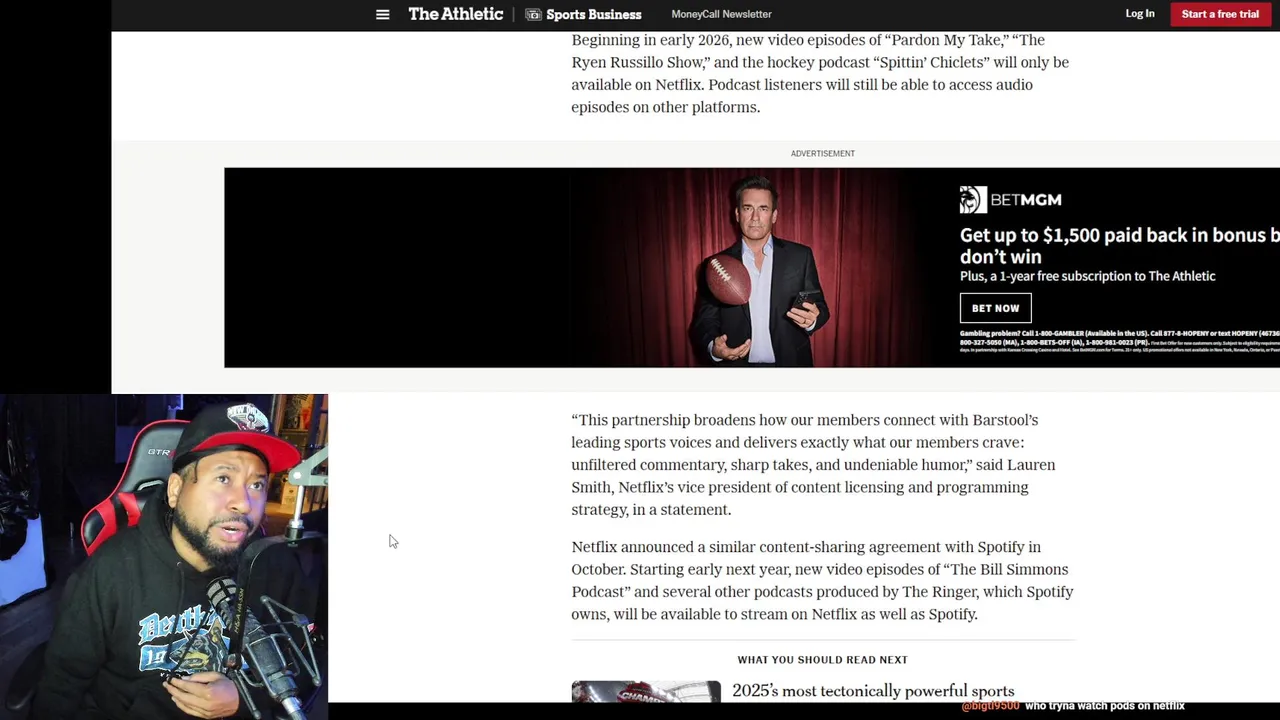Click the Sports Business newspaper icon
Screen dimensions: 1280x720
533,14
